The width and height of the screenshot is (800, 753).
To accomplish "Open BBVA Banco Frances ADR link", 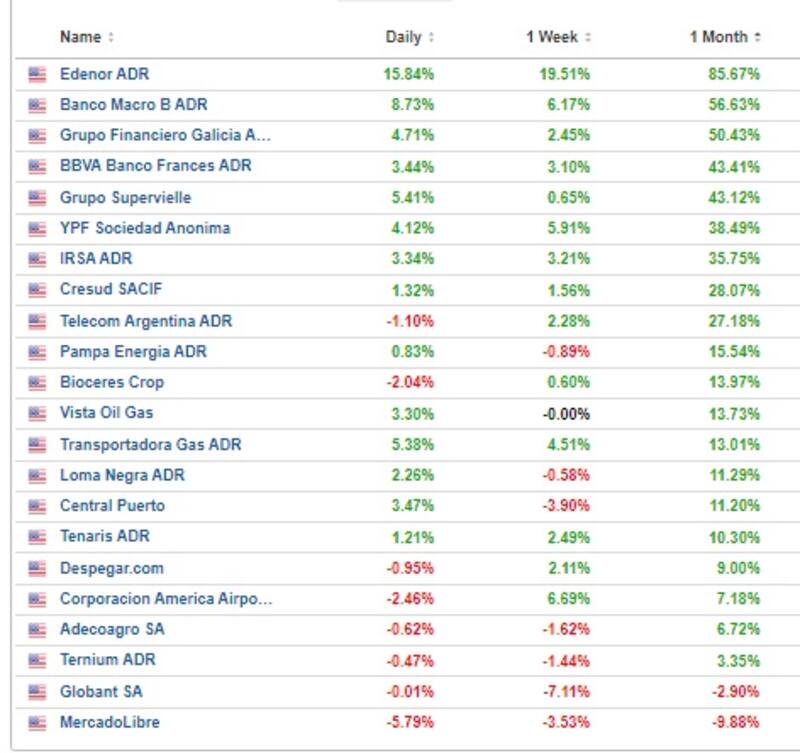I will (x=155, y=166).
